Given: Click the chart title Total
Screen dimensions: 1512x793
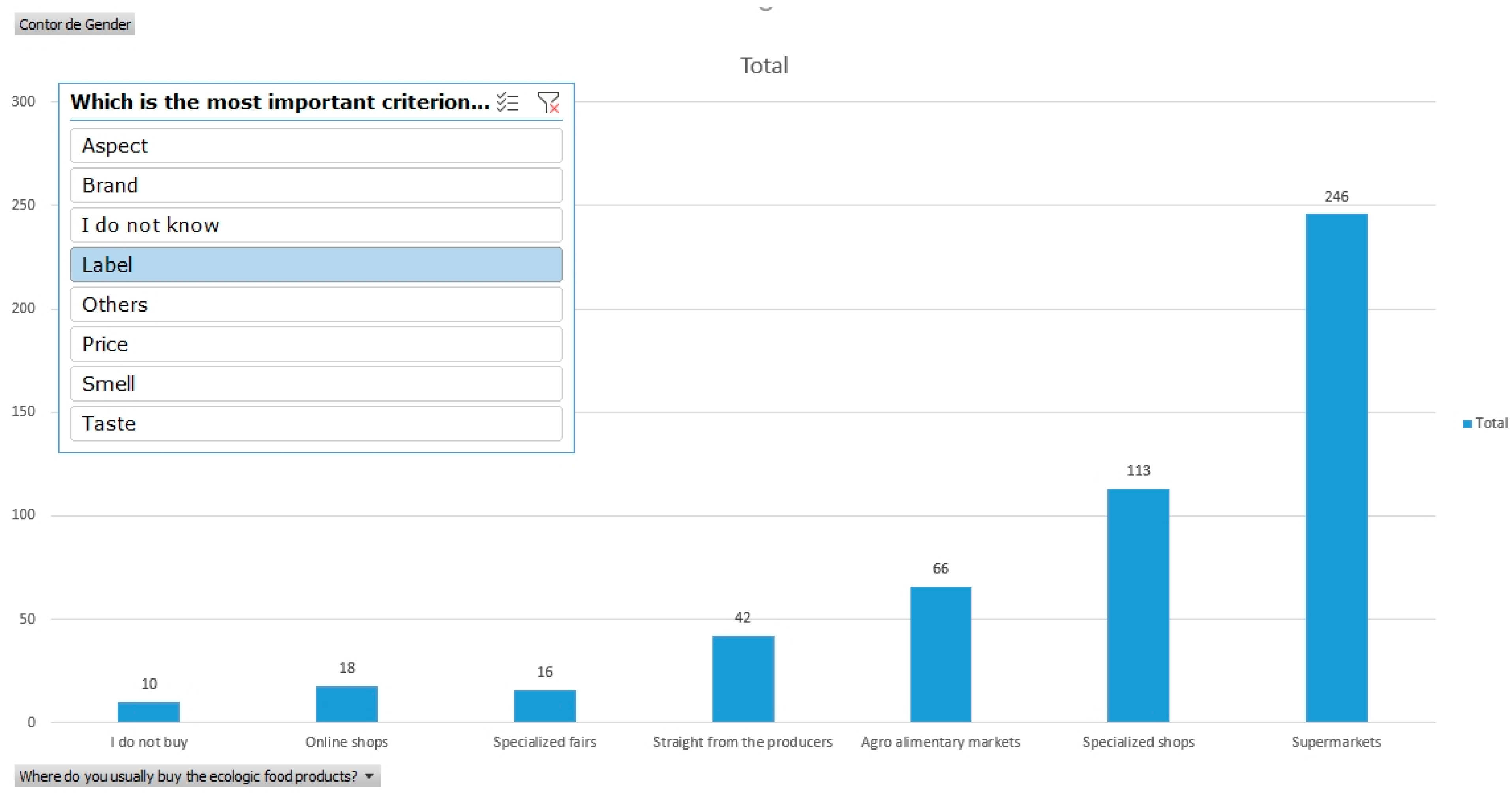Looking at the screenshot, I should (x=764, y=66).
